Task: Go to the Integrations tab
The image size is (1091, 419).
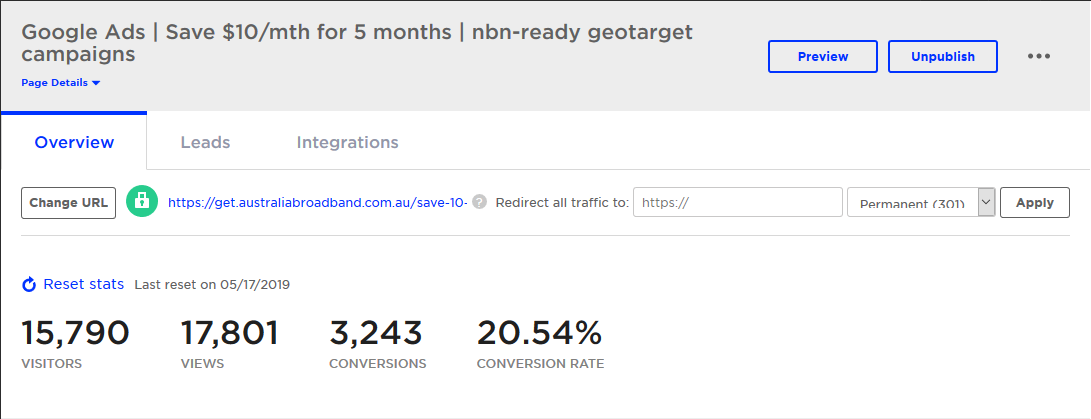Action: click(x=347, y=142)
